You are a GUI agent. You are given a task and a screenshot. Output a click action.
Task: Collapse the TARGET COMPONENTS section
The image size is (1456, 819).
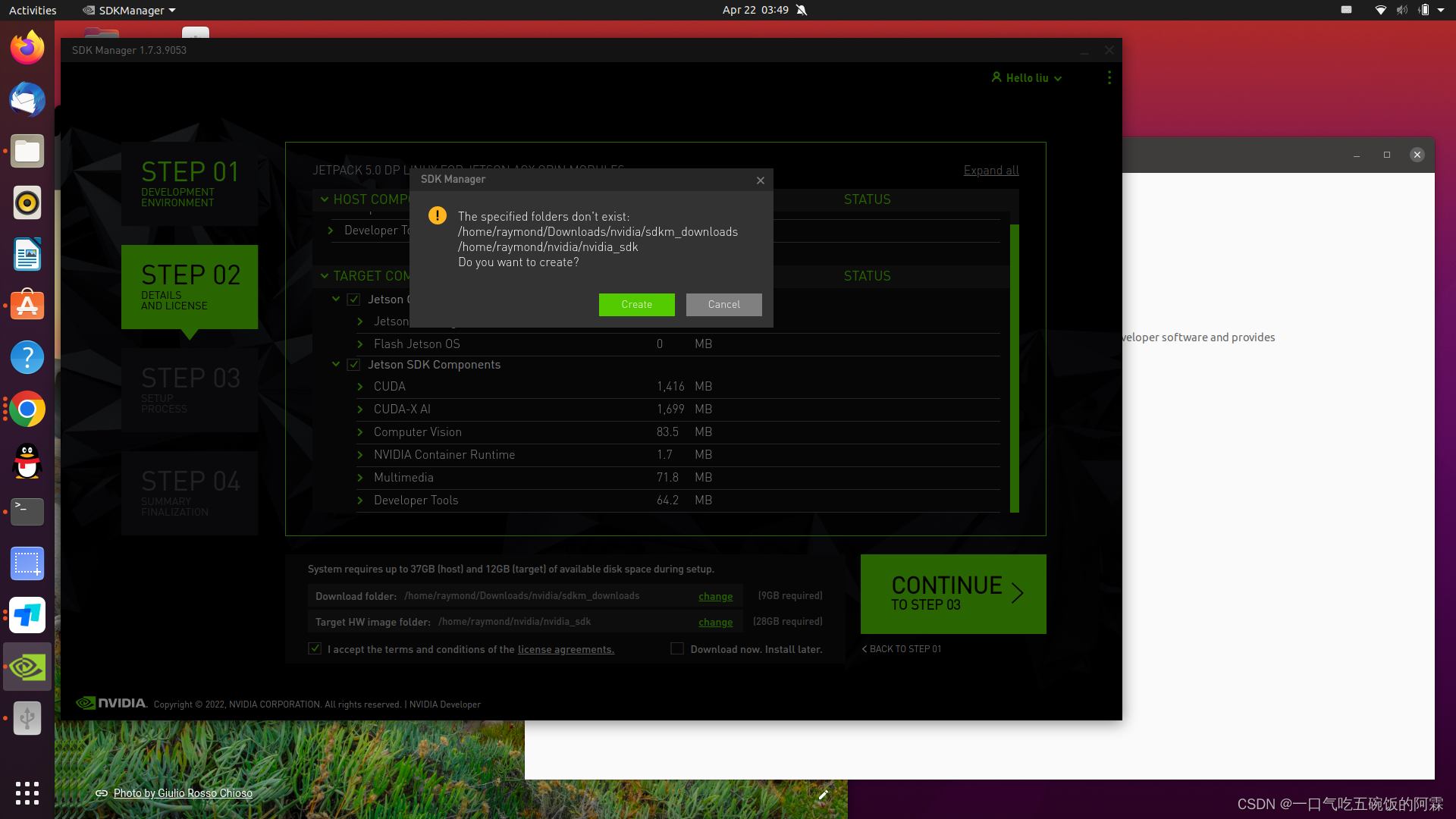[x=325, y=276]
